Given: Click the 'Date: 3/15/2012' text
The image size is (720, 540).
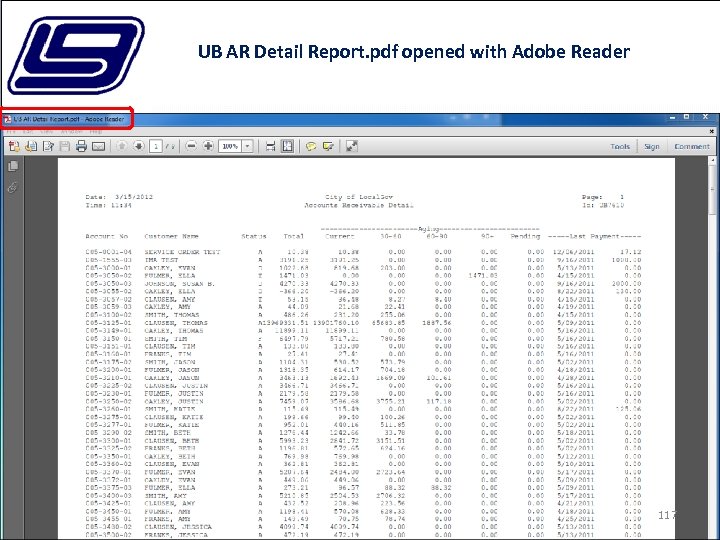Looking at the screenshot, I should coord(119,197).
